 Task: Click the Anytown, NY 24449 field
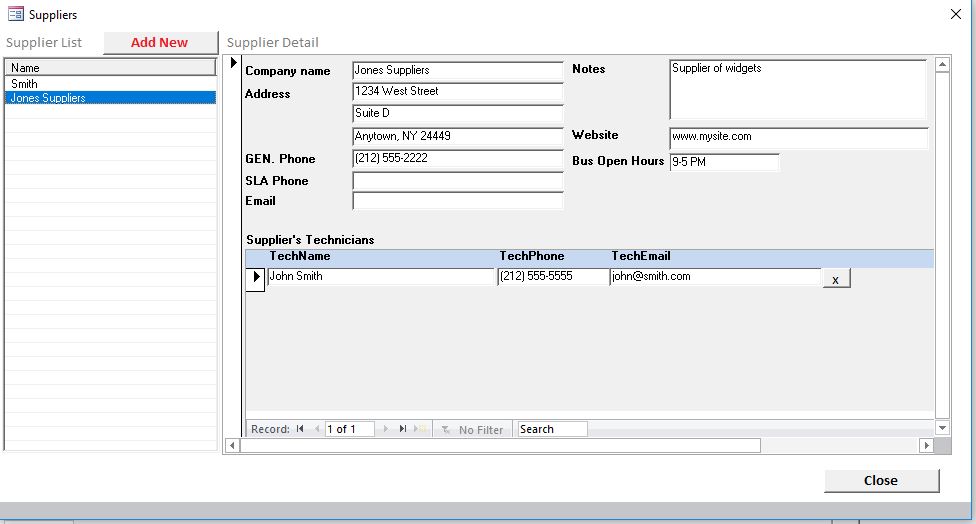(458, 136)
